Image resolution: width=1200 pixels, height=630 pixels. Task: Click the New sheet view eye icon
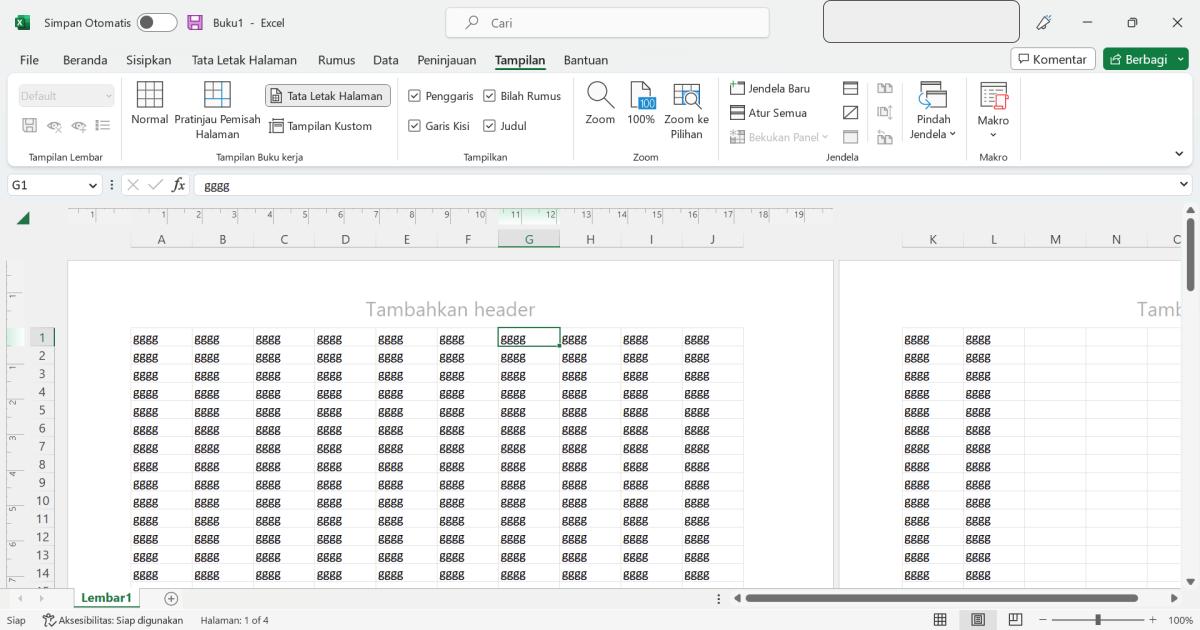click(x=79, y=126)
